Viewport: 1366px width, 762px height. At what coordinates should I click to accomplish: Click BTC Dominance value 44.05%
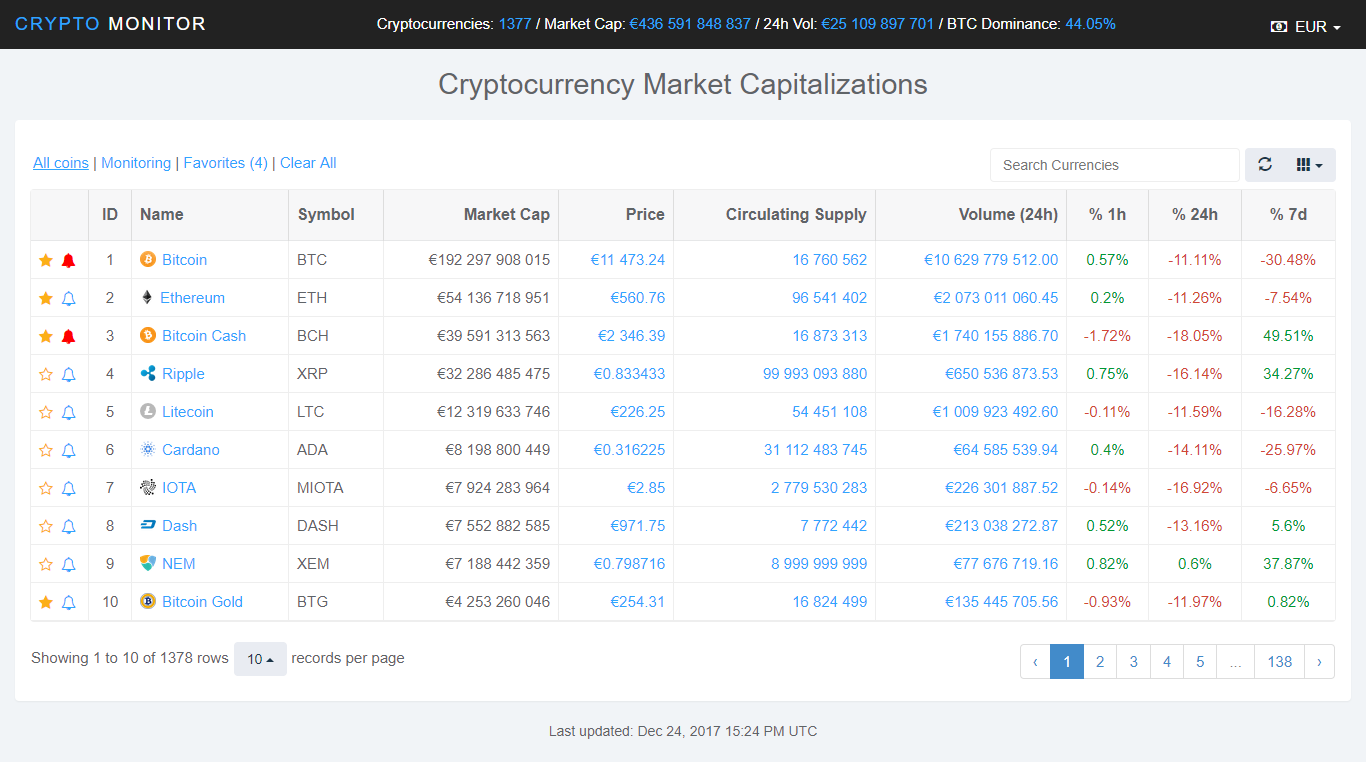pos(1091,24)
